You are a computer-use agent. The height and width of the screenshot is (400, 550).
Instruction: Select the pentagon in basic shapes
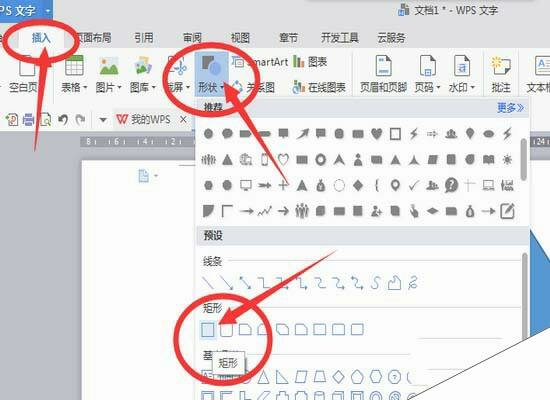click(357, 377)
